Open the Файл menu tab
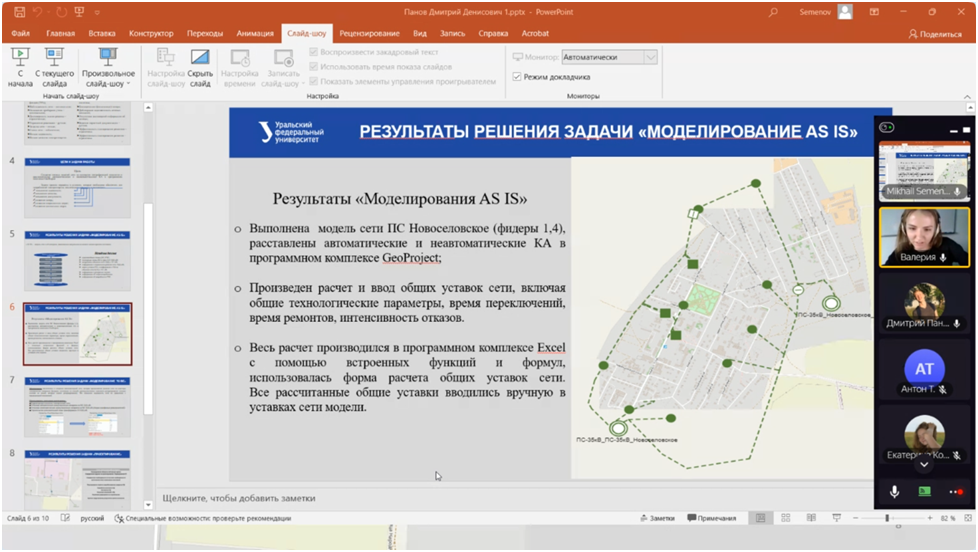The image size is (978, 552). (x=21, y=33)
